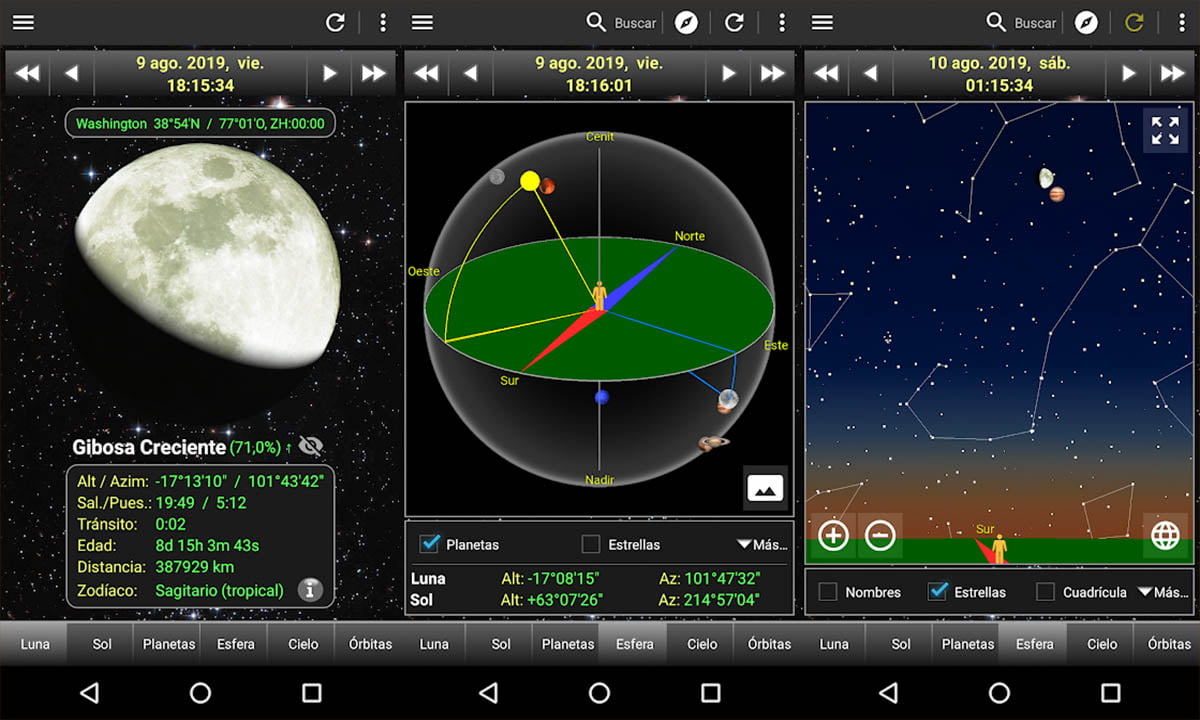
Task: Tap compass icon in middle screen
Action: coord(686,22)
